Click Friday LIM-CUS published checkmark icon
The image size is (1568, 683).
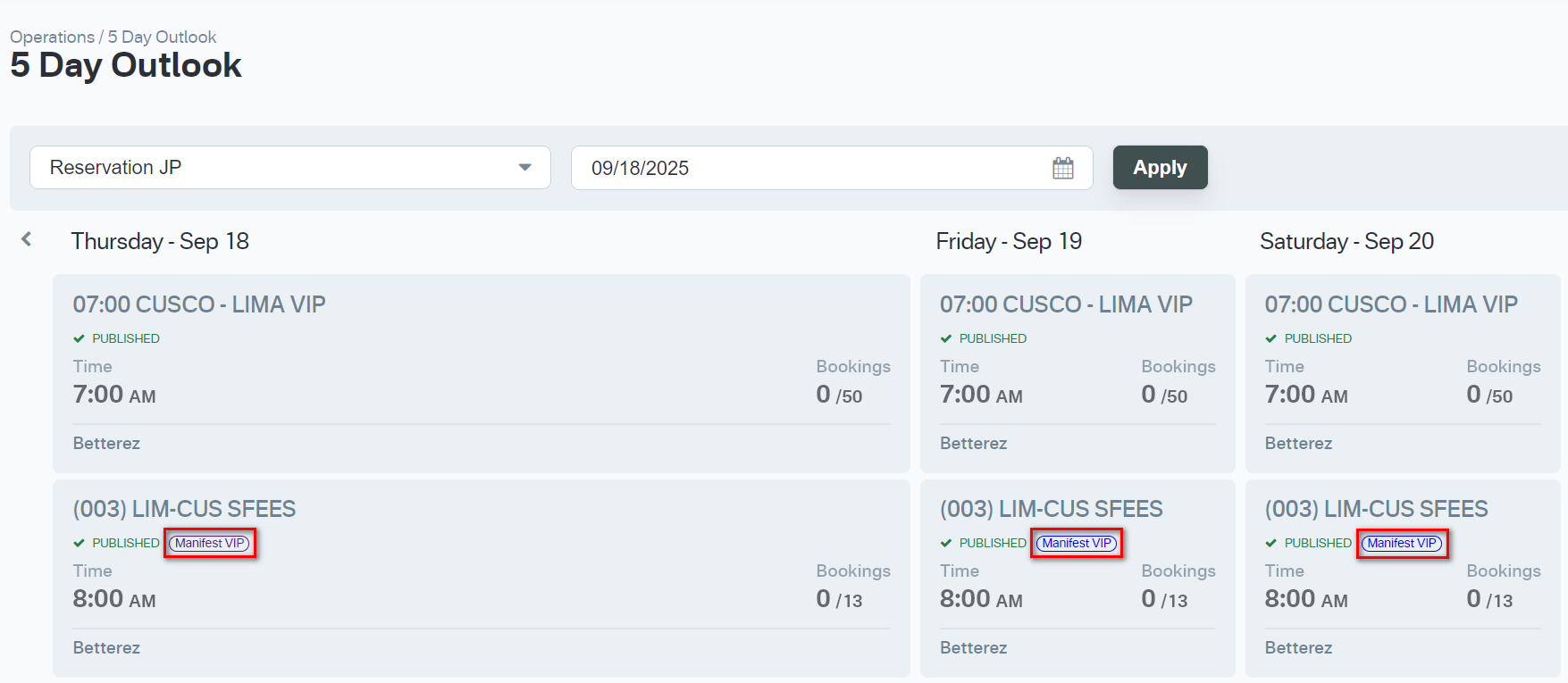click(x=946, y=543)
